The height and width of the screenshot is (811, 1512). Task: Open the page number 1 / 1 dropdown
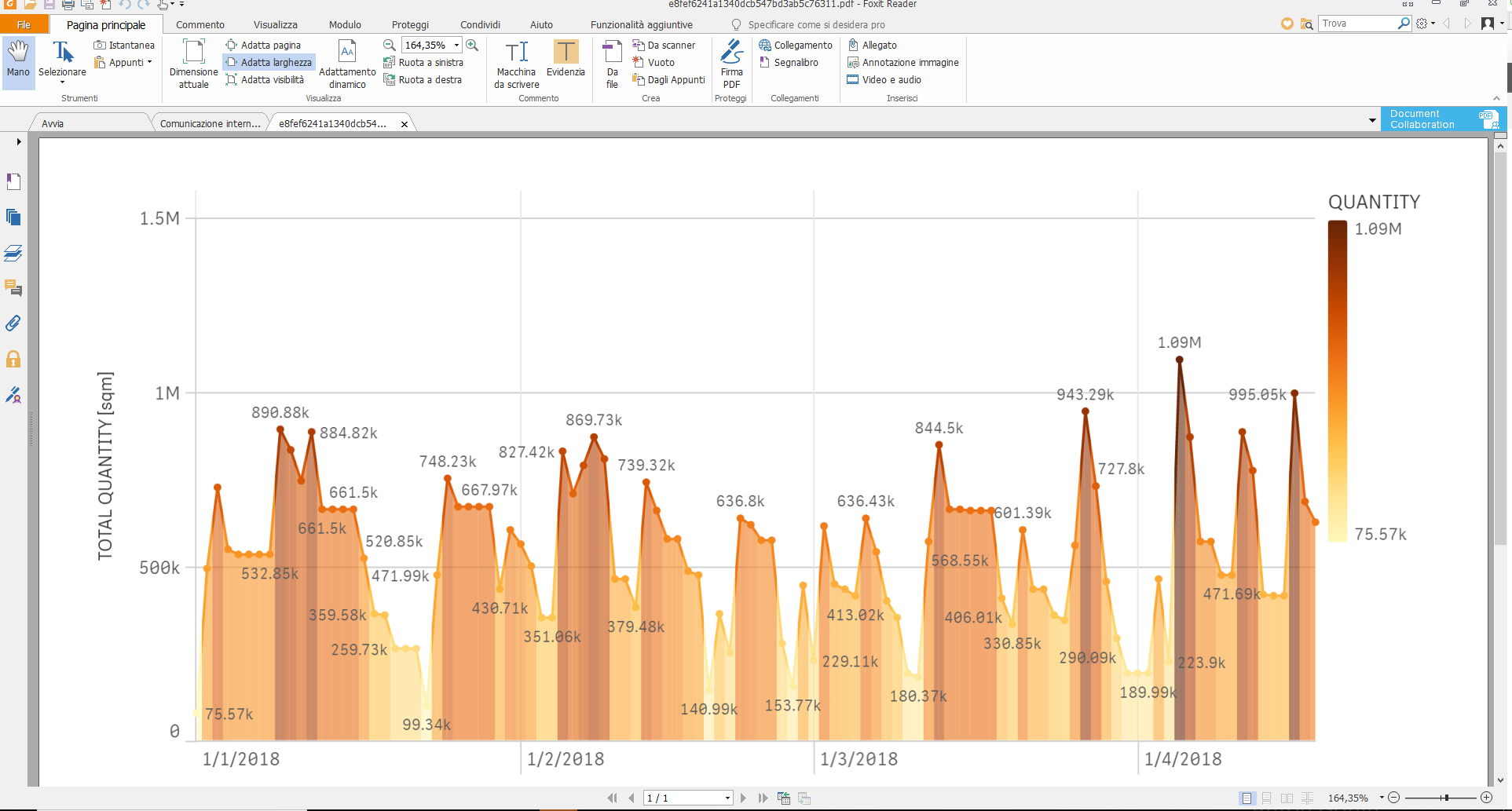tap(728, 798)
